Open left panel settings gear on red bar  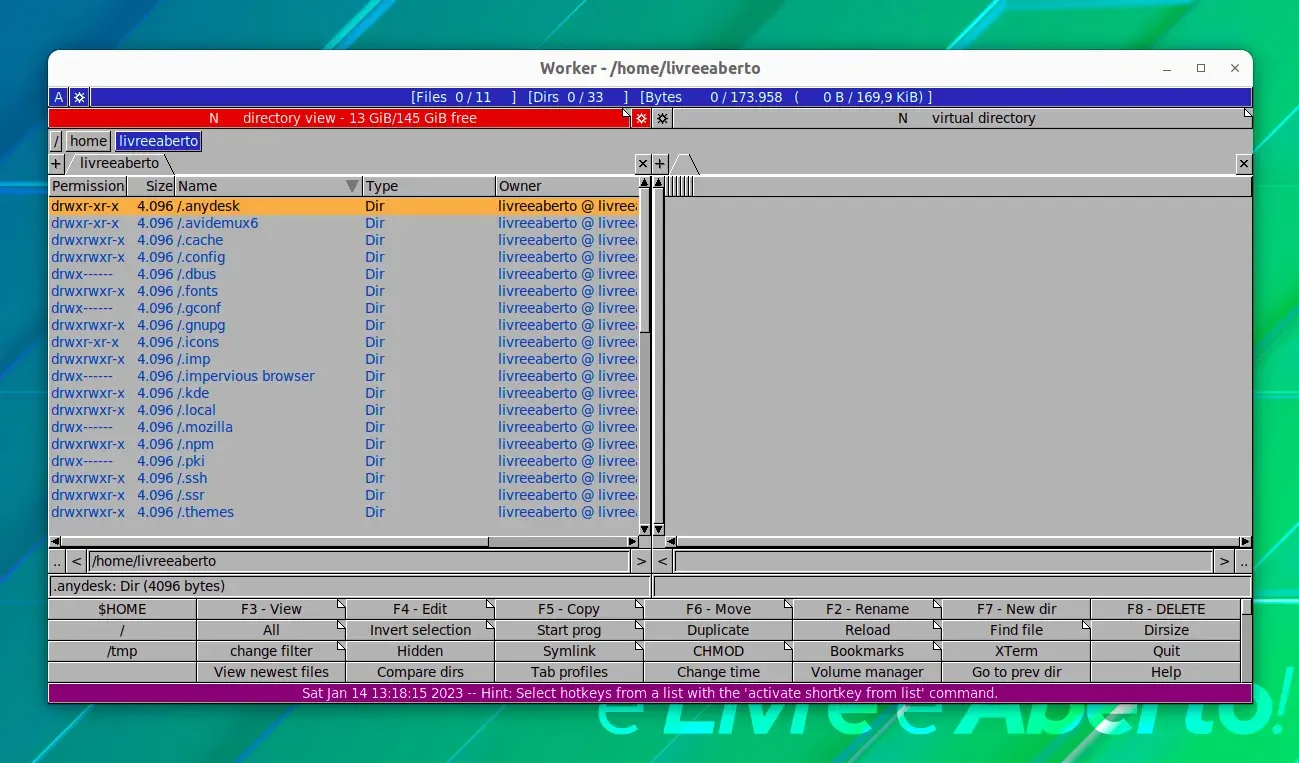641,118
